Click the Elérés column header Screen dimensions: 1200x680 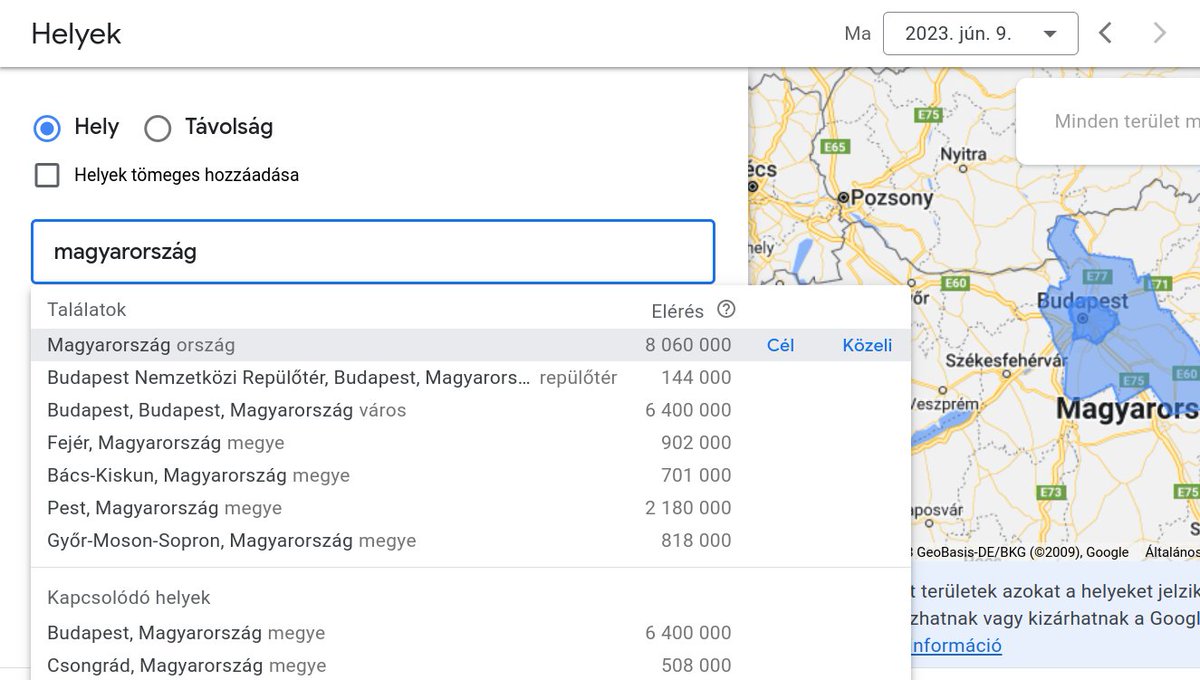tap(678, 311)
